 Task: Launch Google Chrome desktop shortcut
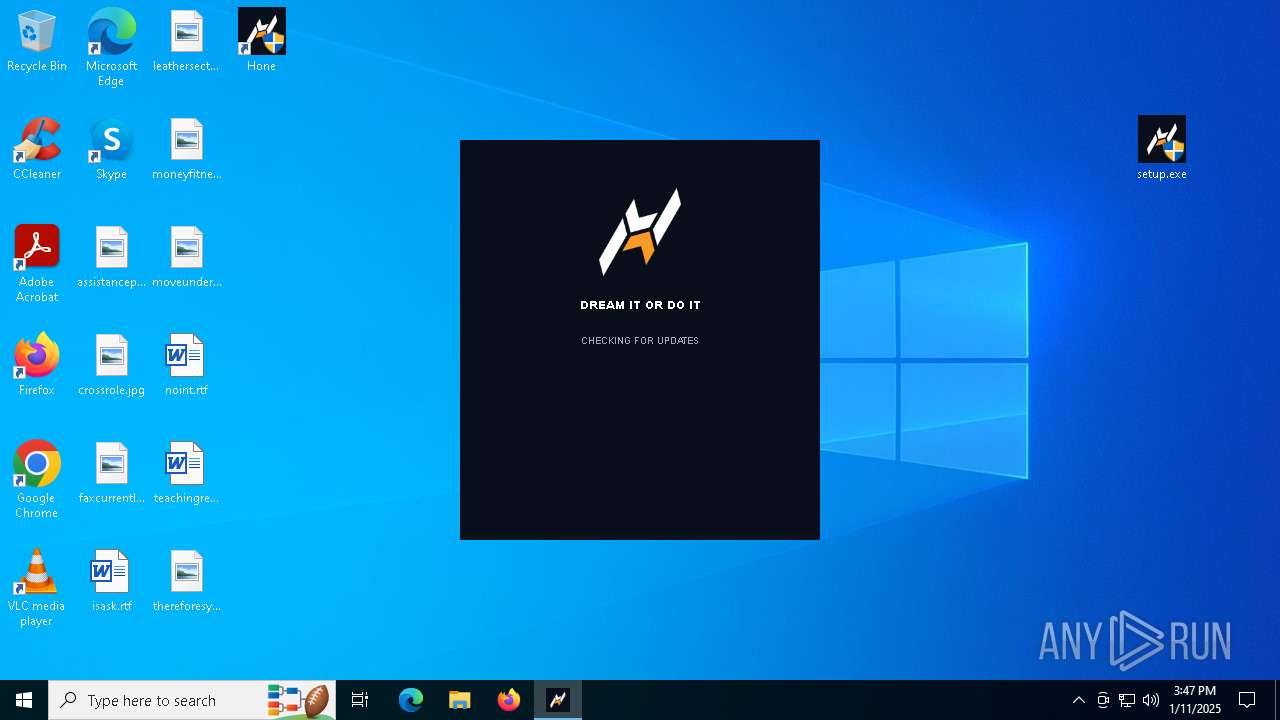[37, 480]
